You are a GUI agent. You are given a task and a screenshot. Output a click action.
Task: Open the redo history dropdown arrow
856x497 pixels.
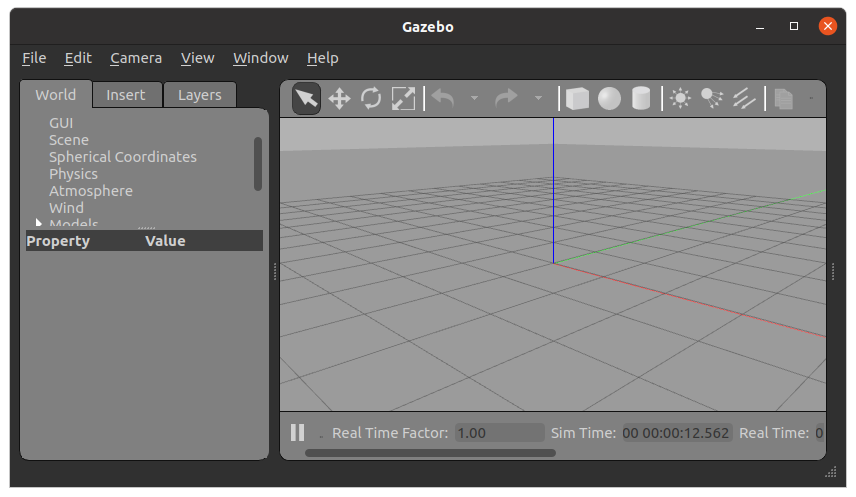538,98
